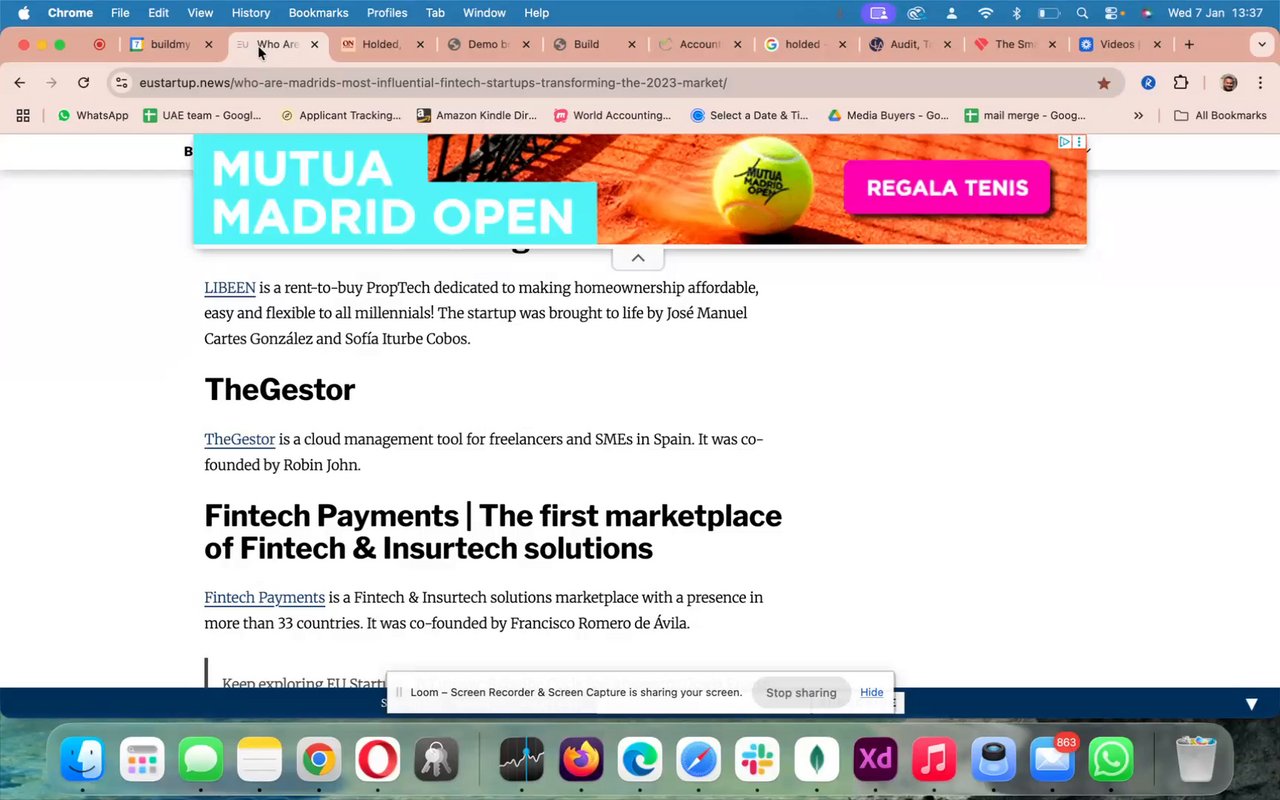Expand hidden bookmarks with double chevron
The width and height of the screenshot is (1280, 800).
click(1138, 115)
